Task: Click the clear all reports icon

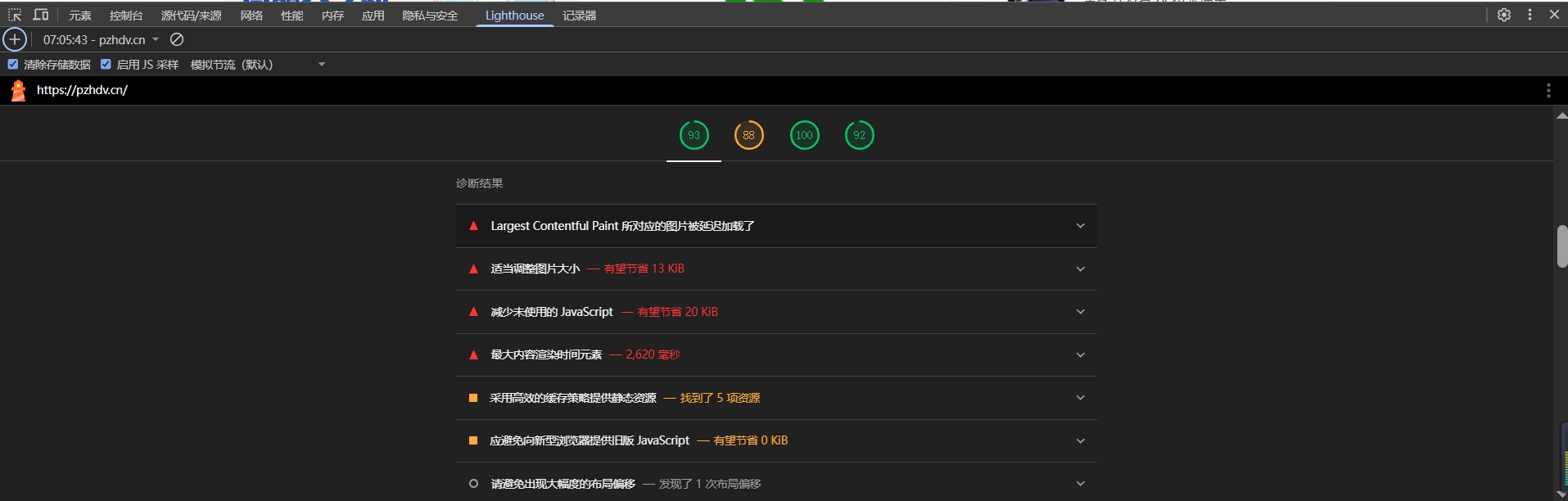Action: click(177, 39)
